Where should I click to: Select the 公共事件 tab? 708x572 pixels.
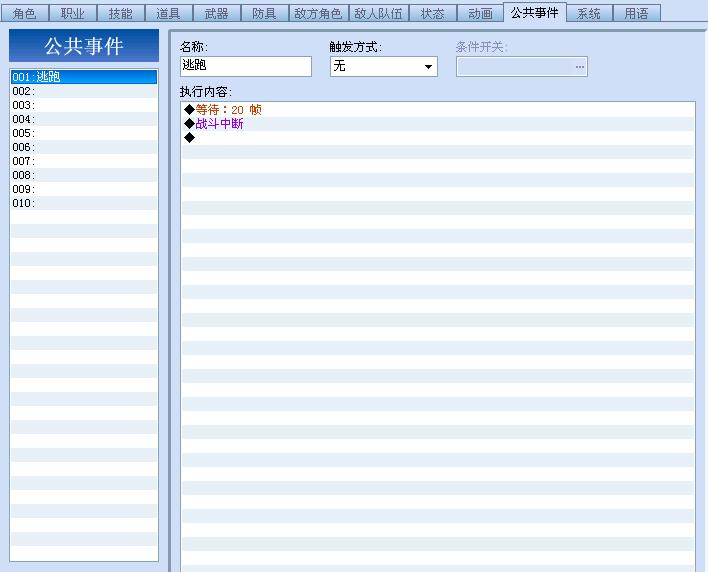point(535,12)
